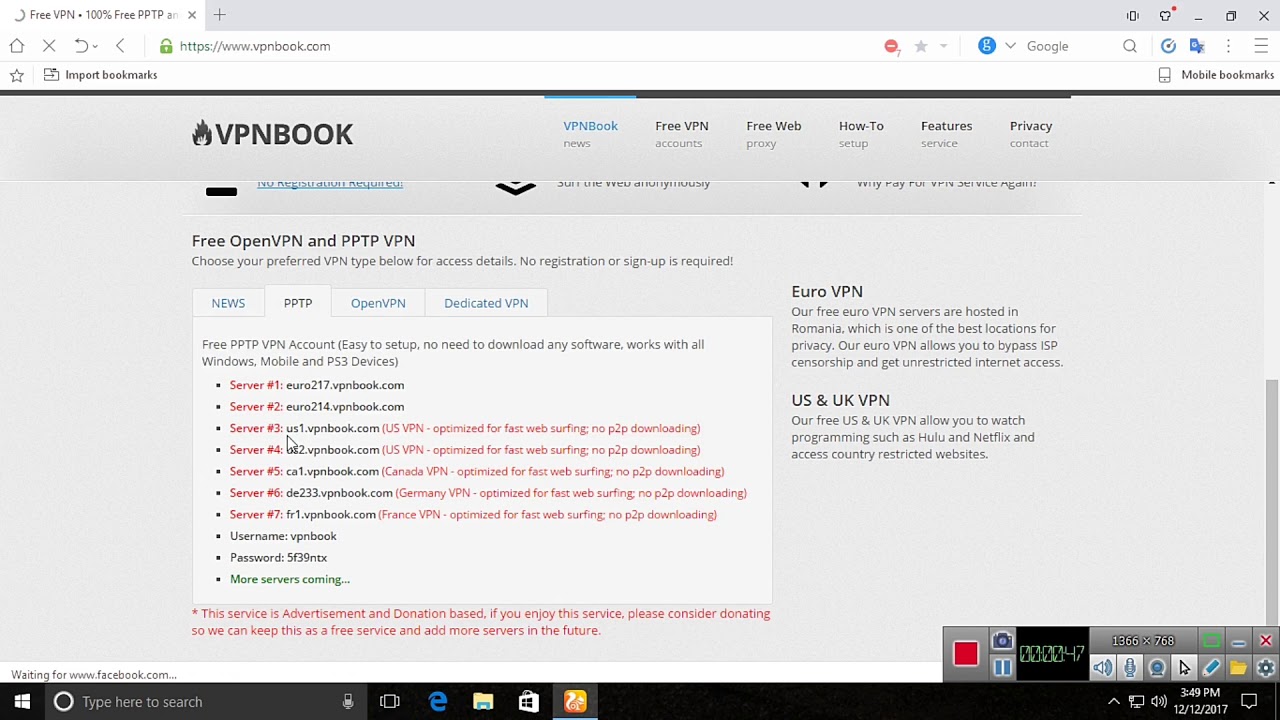Image resolution: width=1280 pixels, height=720 pixels.
Task: Go to the browser Home page icon
Action: [17, 46]
